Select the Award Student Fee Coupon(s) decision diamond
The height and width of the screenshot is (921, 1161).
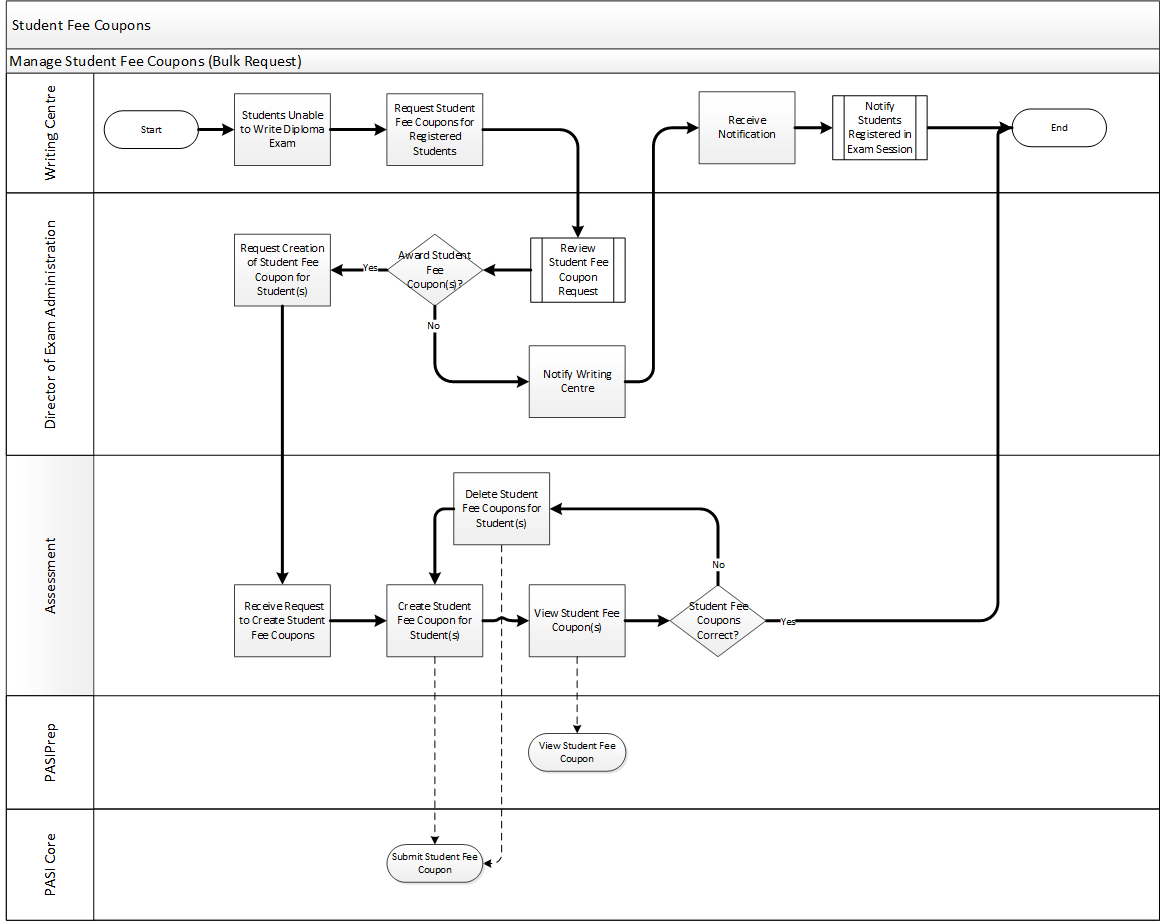[x=434, y=270]
